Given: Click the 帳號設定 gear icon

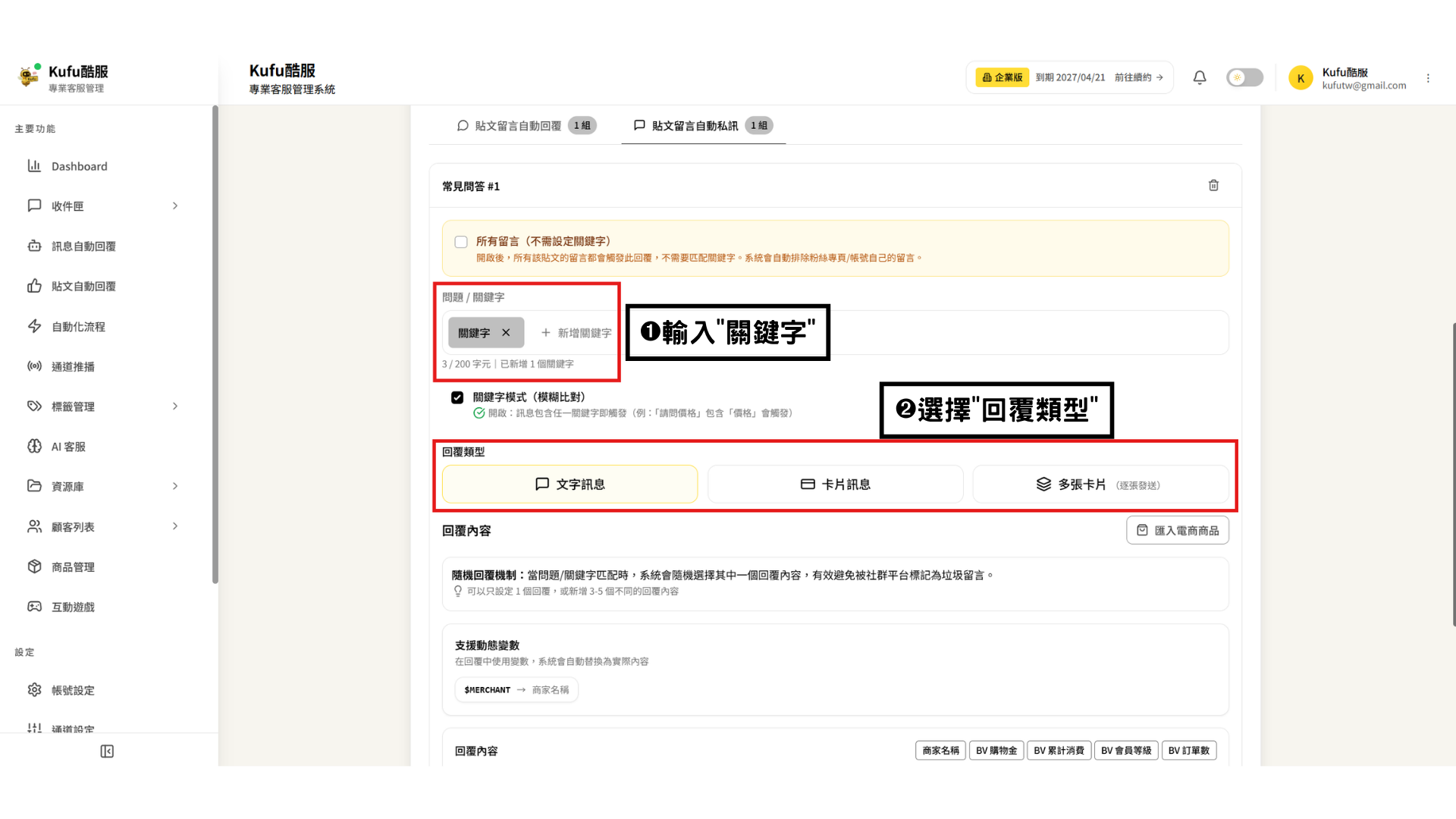Looking at the screenshot, I should coord(34,690).
